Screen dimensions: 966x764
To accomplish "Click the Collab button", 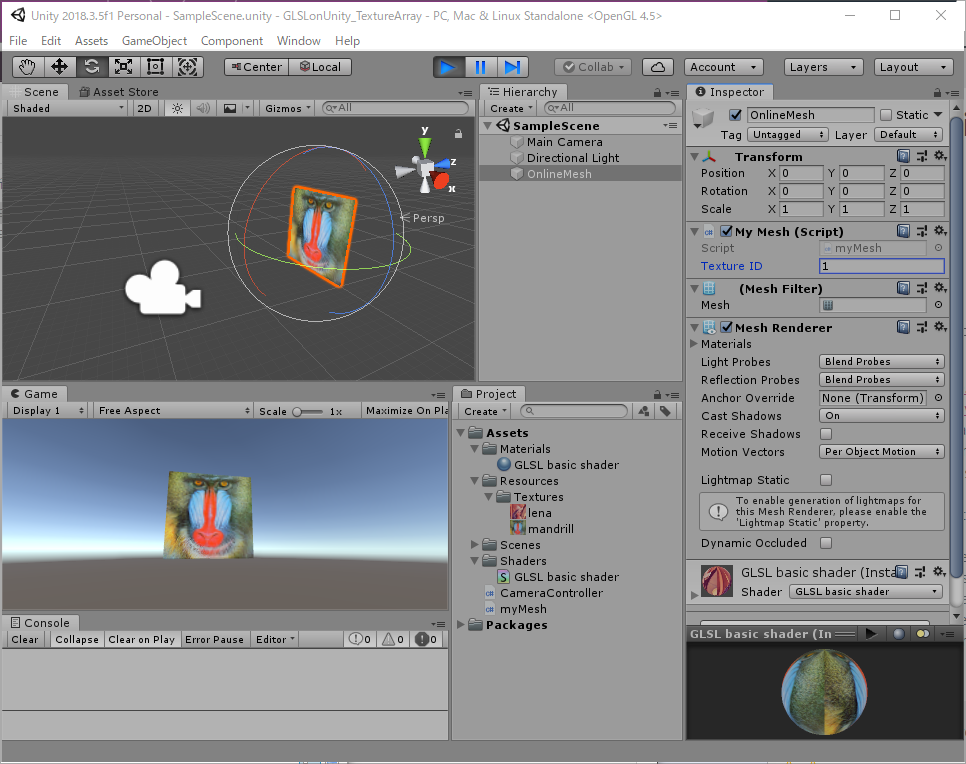I will (x=593, y=67).
